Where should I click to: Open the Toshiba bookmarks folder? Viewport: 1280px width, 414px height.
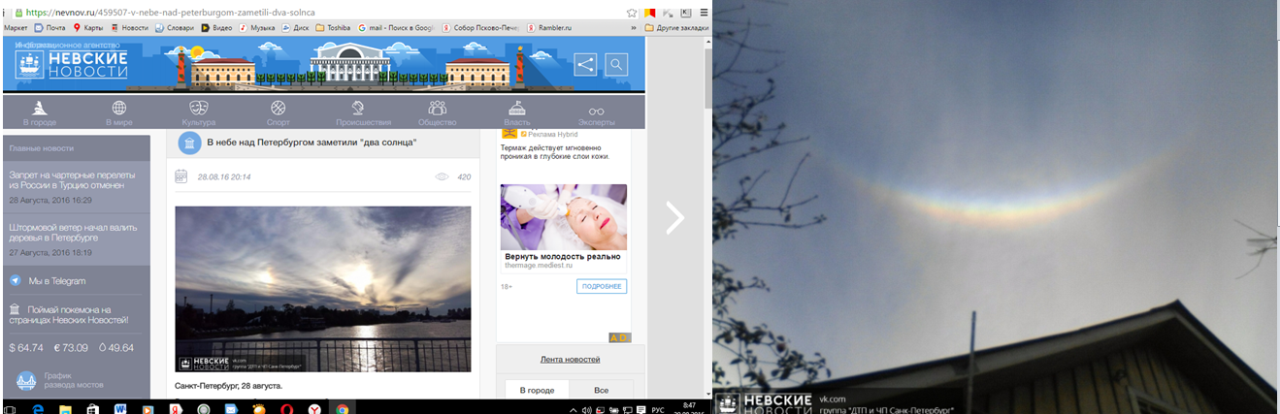tap(333, 28)
